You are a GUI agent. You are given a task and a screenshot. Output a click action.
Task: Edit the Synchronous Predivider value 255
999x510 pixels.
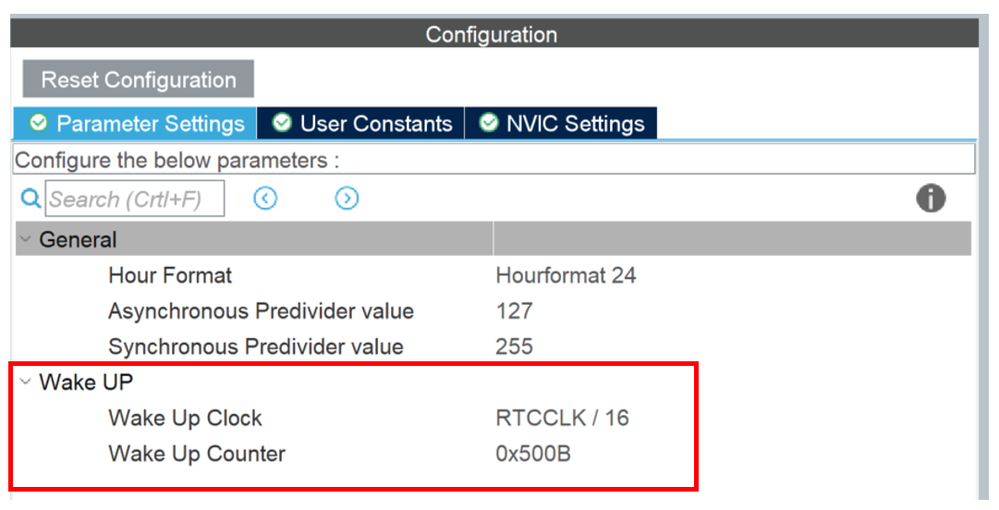point(514,347)
